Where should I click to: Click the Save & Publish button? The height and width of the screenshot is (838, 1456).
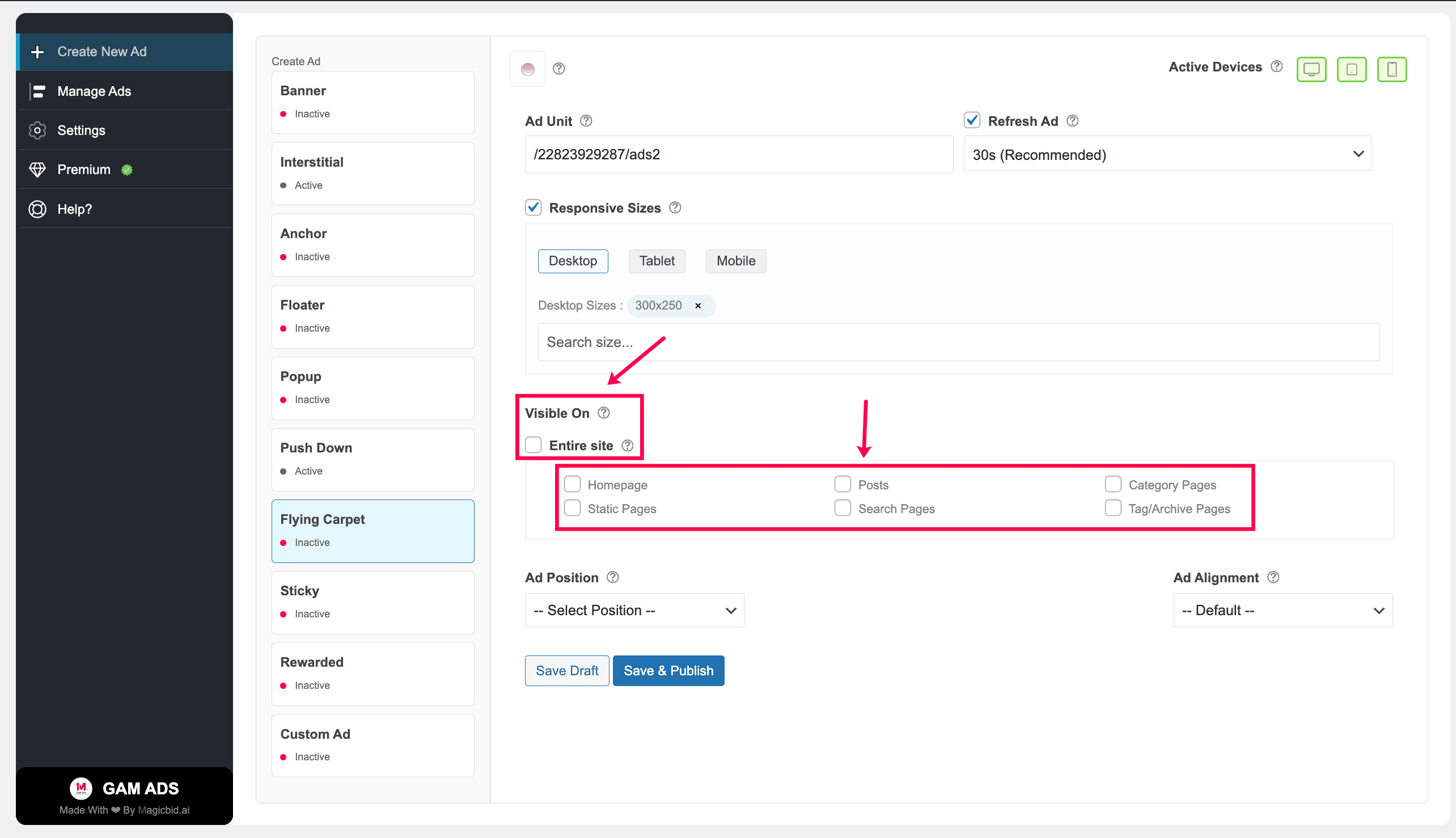click(668, 671)
